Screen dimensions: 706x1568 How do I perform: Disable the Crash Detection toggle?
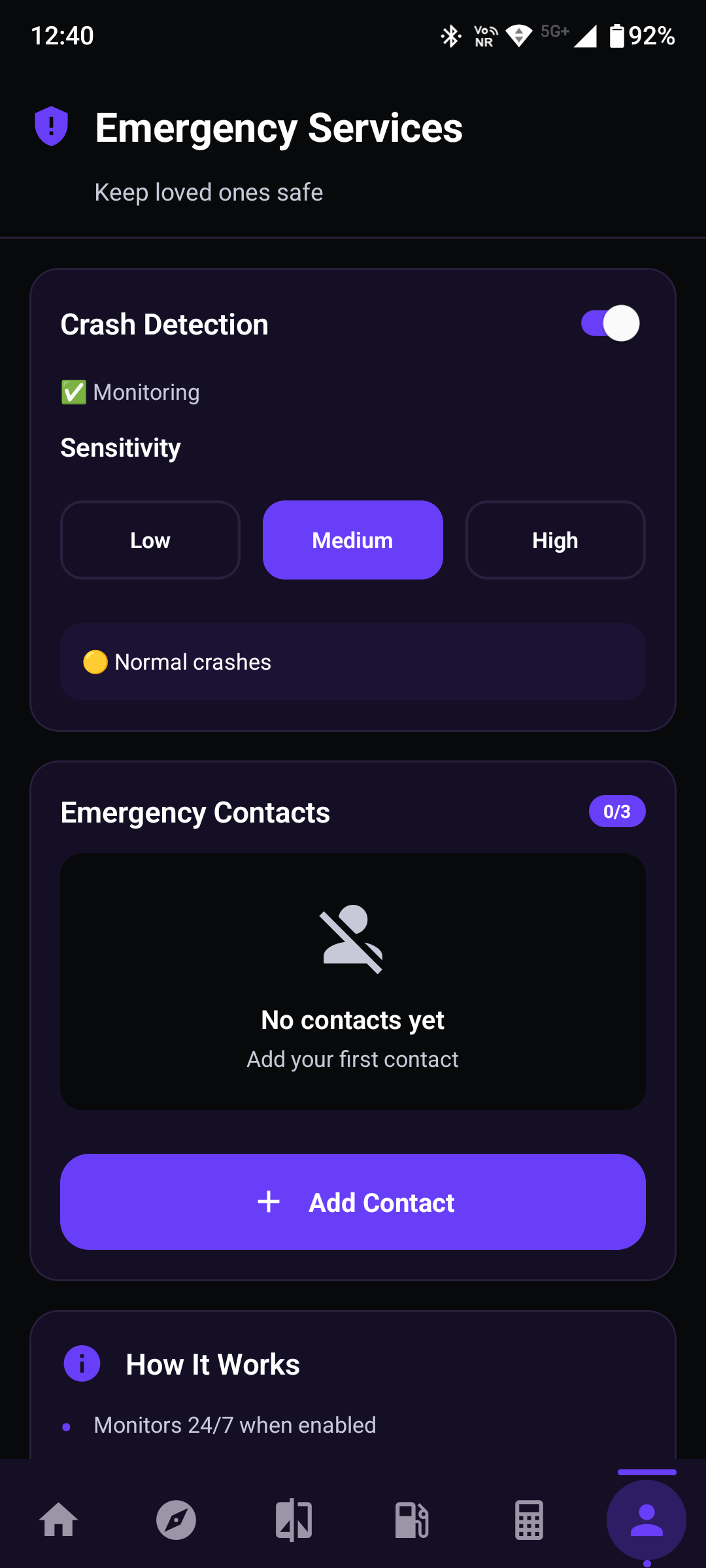[x=611, y=322]
